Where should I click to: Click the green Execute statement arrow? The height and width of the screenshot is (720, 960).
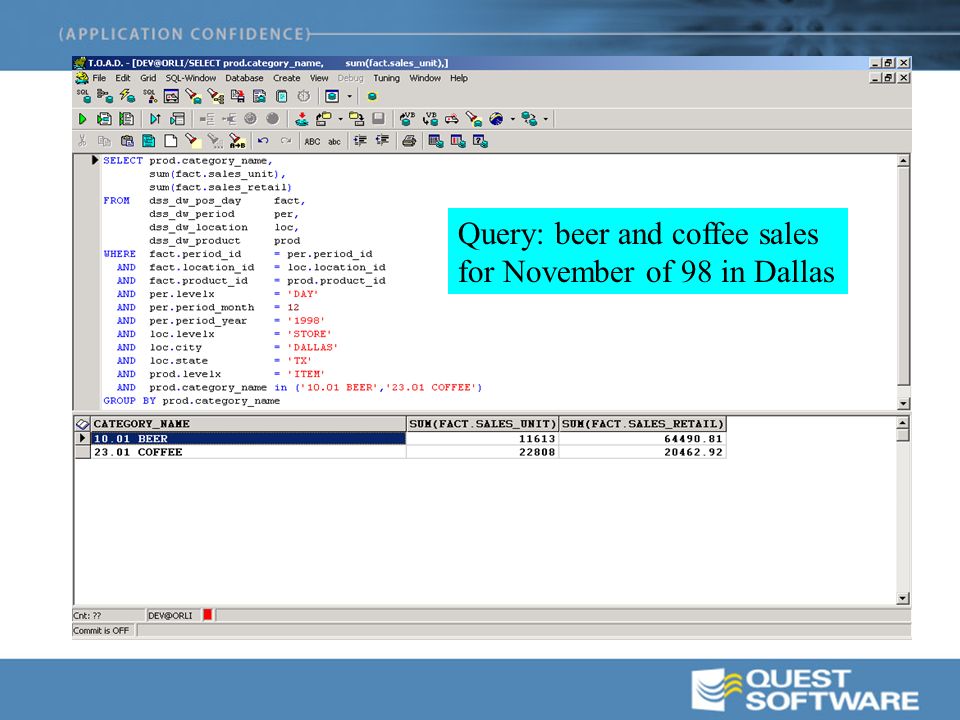tap(82, 119)
